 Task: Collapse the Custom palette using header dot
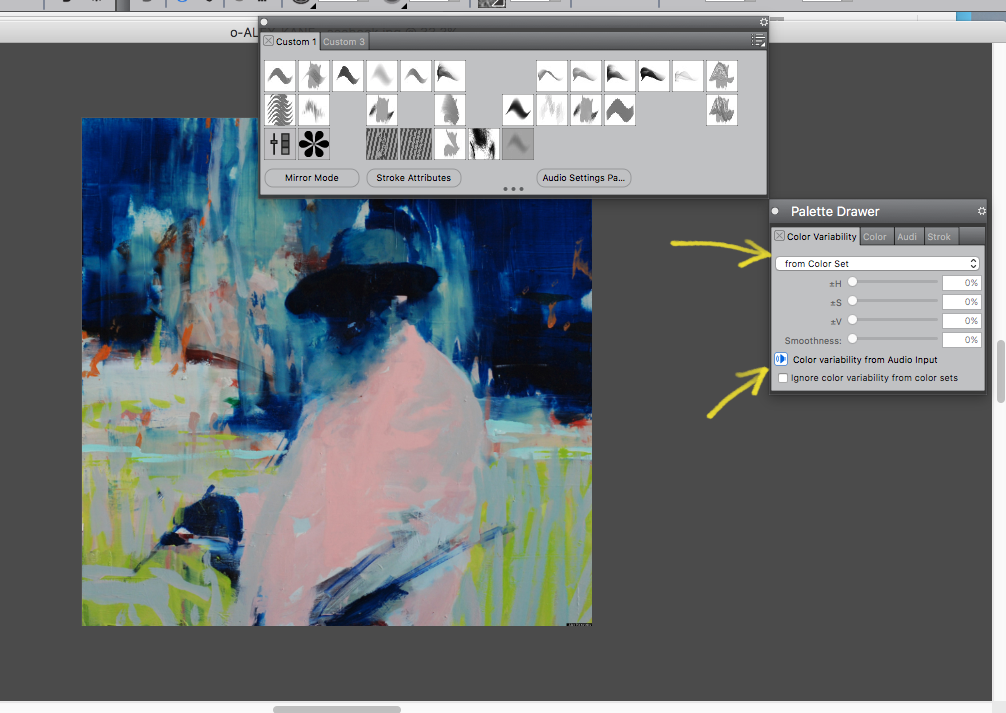tap(265, 22)
